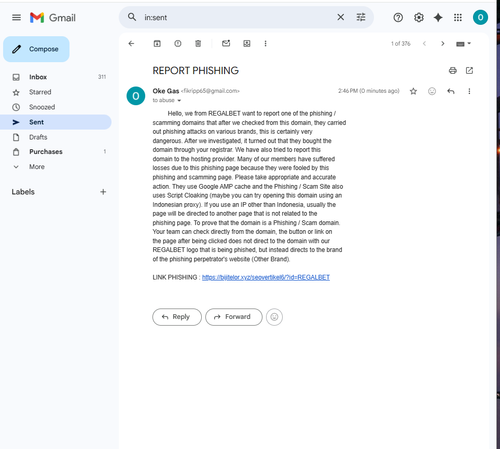Open Settings gear icon
Image resolution: width=500 pixels, height=449 pixels.
coord(419,17)
